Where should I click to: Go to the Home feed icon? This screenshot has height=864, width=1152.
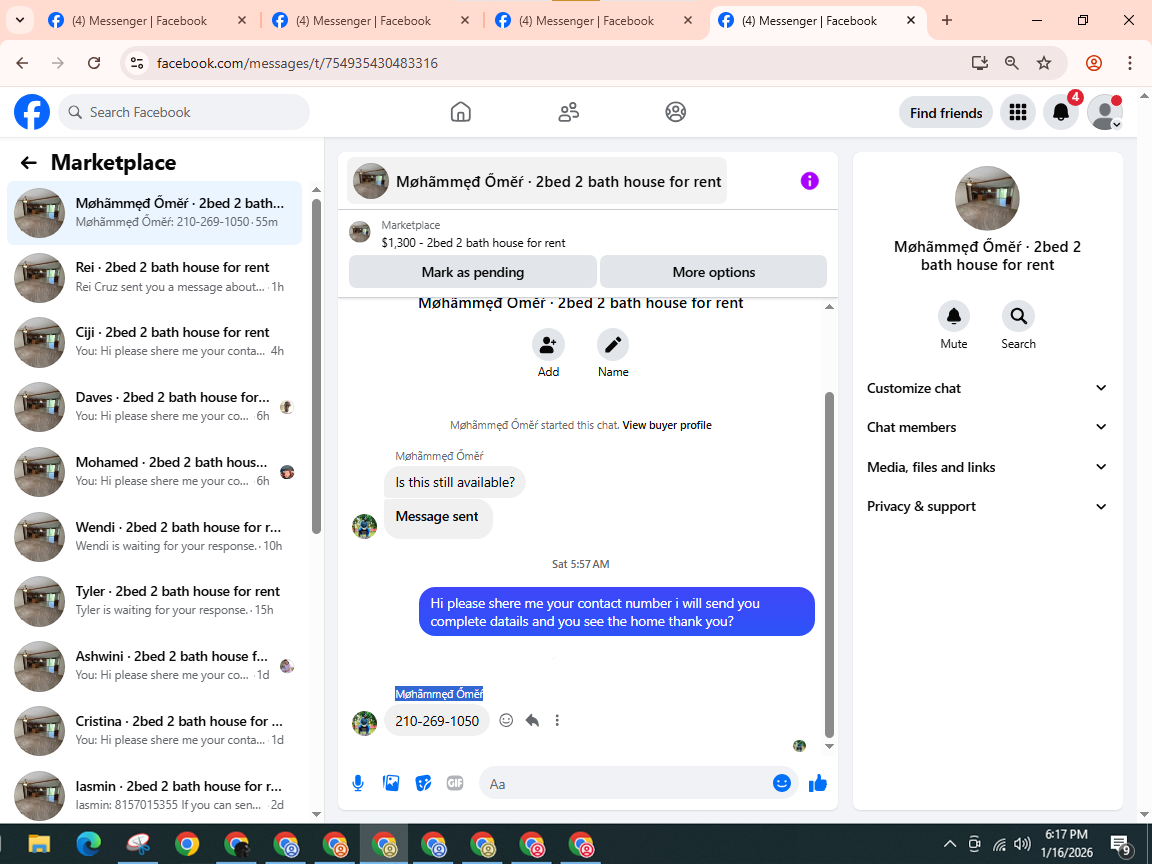click(461, 112)
